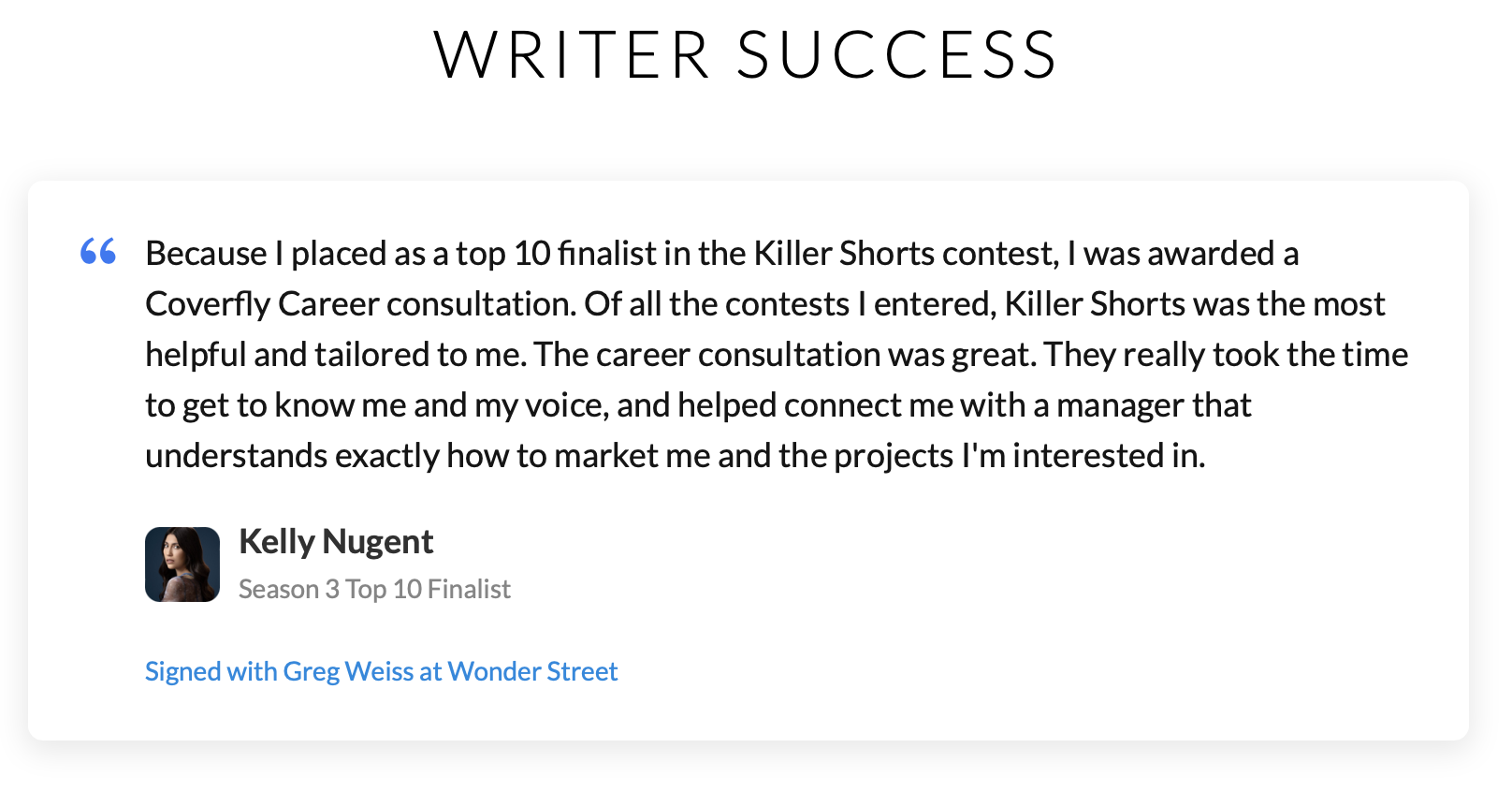
Task: Click 'Greg Weiss' within the signed link
Action: coord(348,671)
